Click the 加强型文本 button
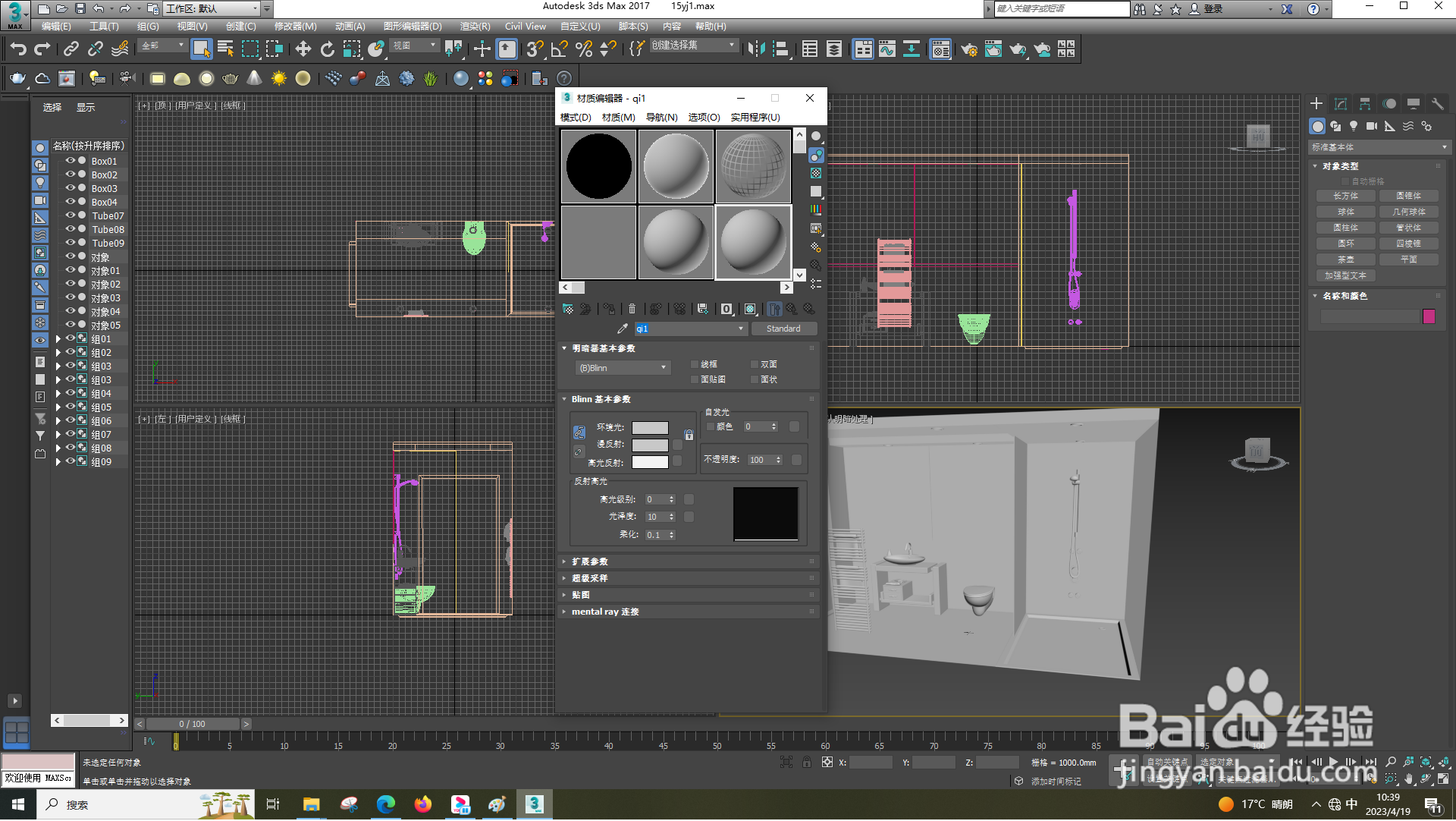1456x821 pixels. tap(1346, 275)
